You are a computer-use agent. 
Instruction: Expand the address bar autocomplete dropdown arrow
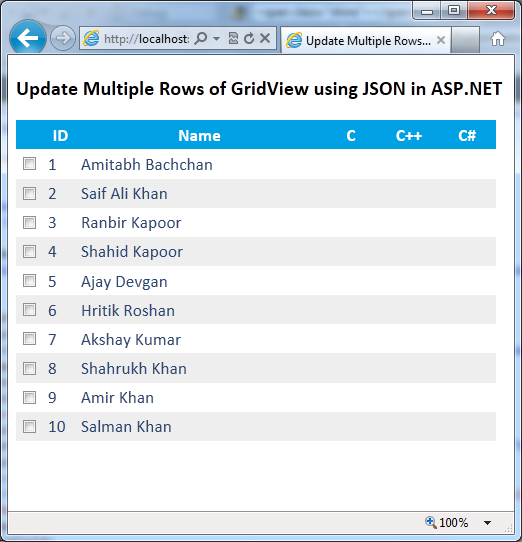[216, 38]
